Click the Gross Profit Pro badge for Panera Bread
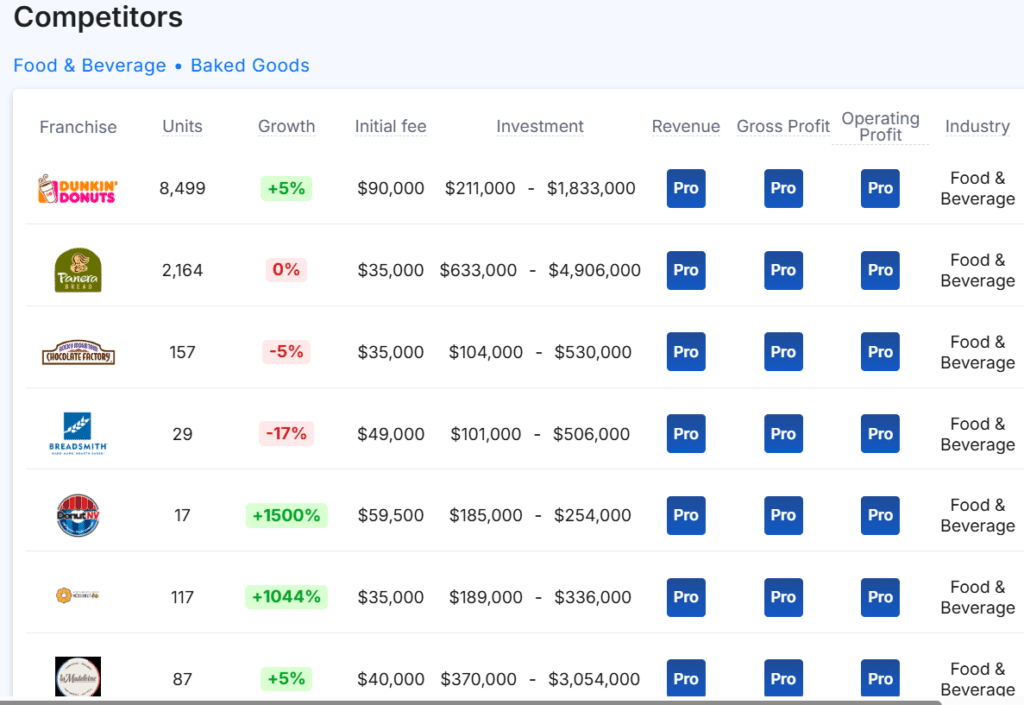This screenshot has width=1024, height=705. click(783, 270)
